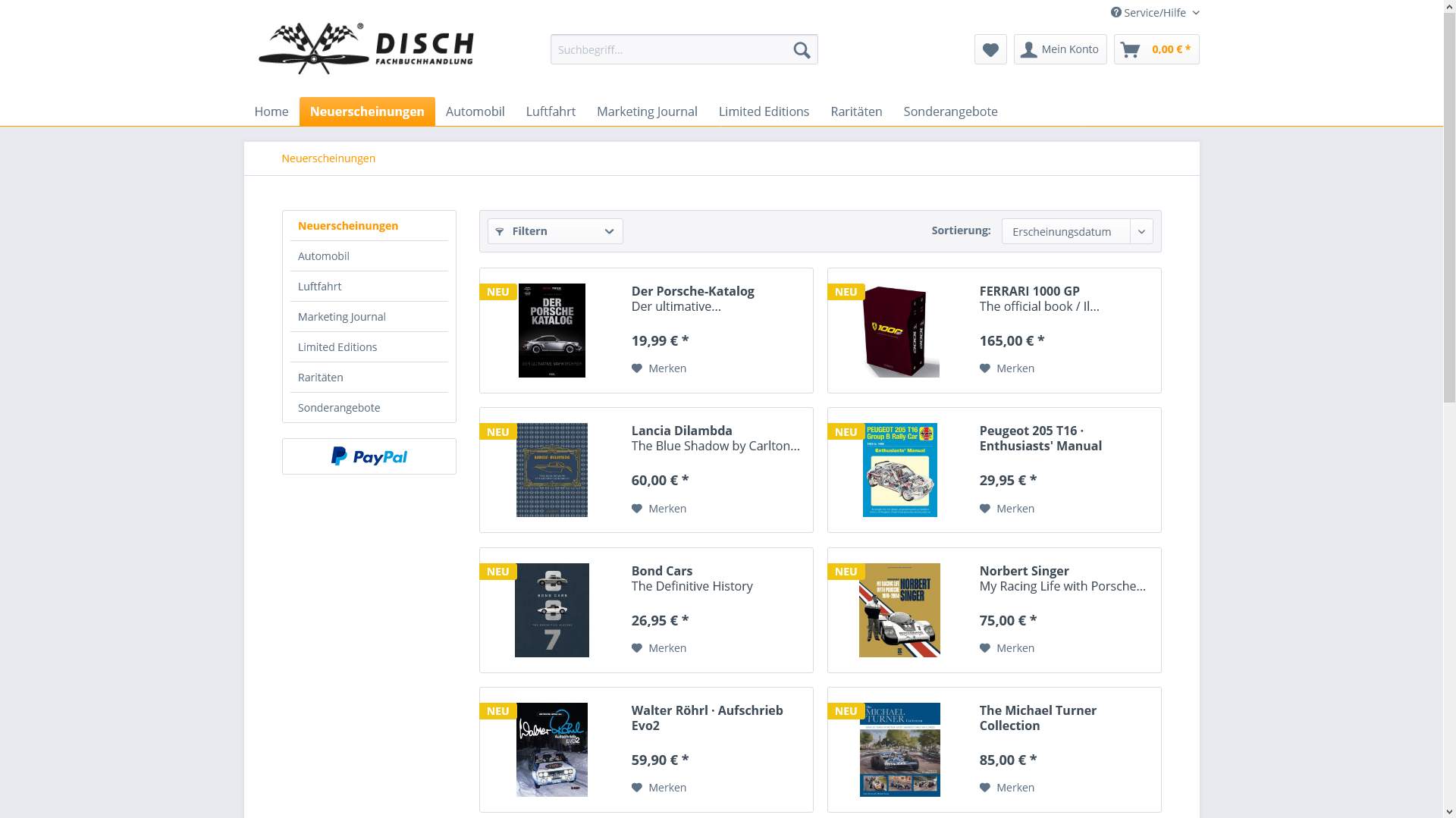The width and height of the screenshot is (1456, 818).
Task: Open Walter Röhrl · Aufschrieb Evo2 link
Action: click(707, 718)
